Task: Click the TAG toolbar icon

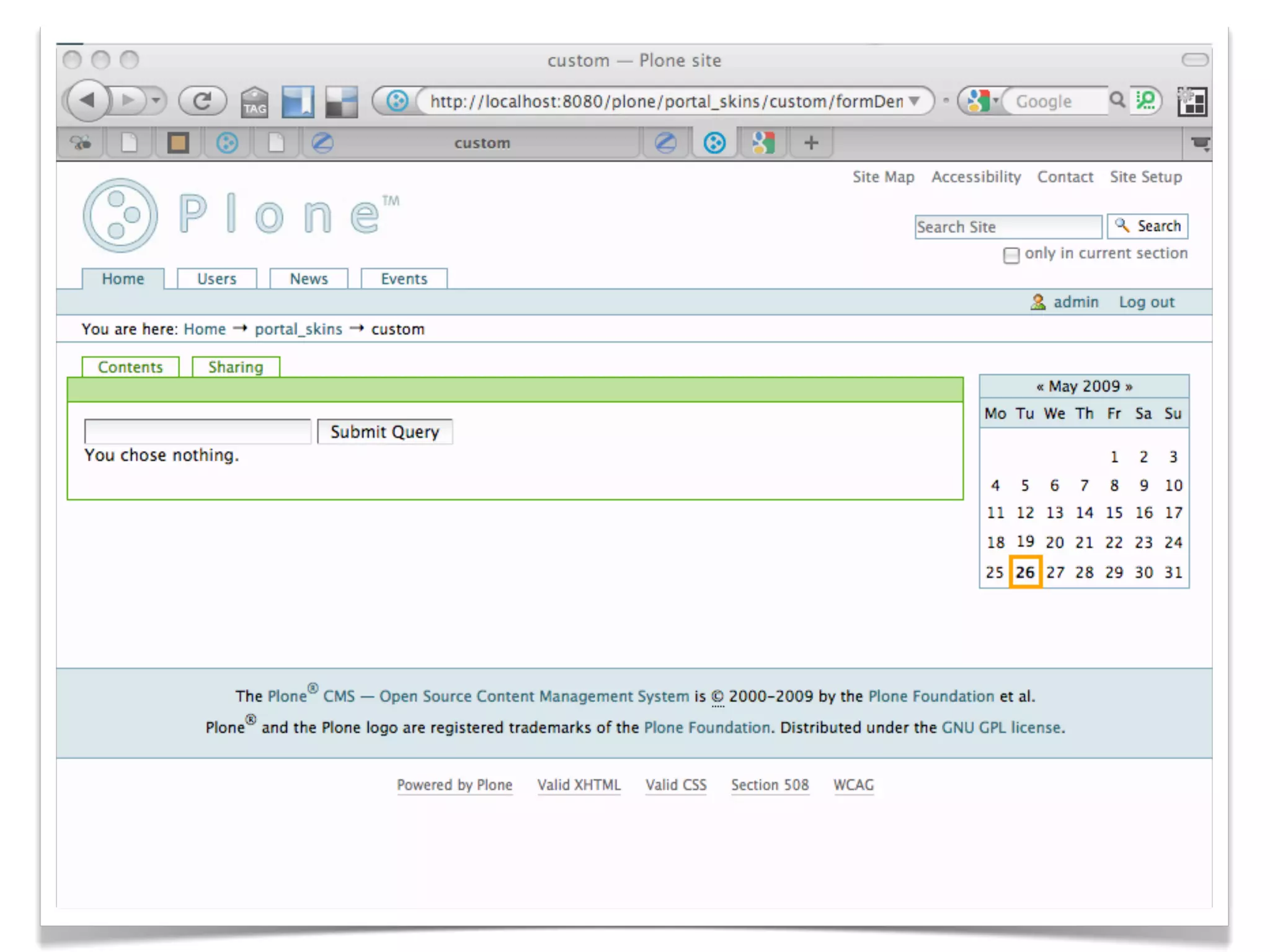Action: (254, 101)
